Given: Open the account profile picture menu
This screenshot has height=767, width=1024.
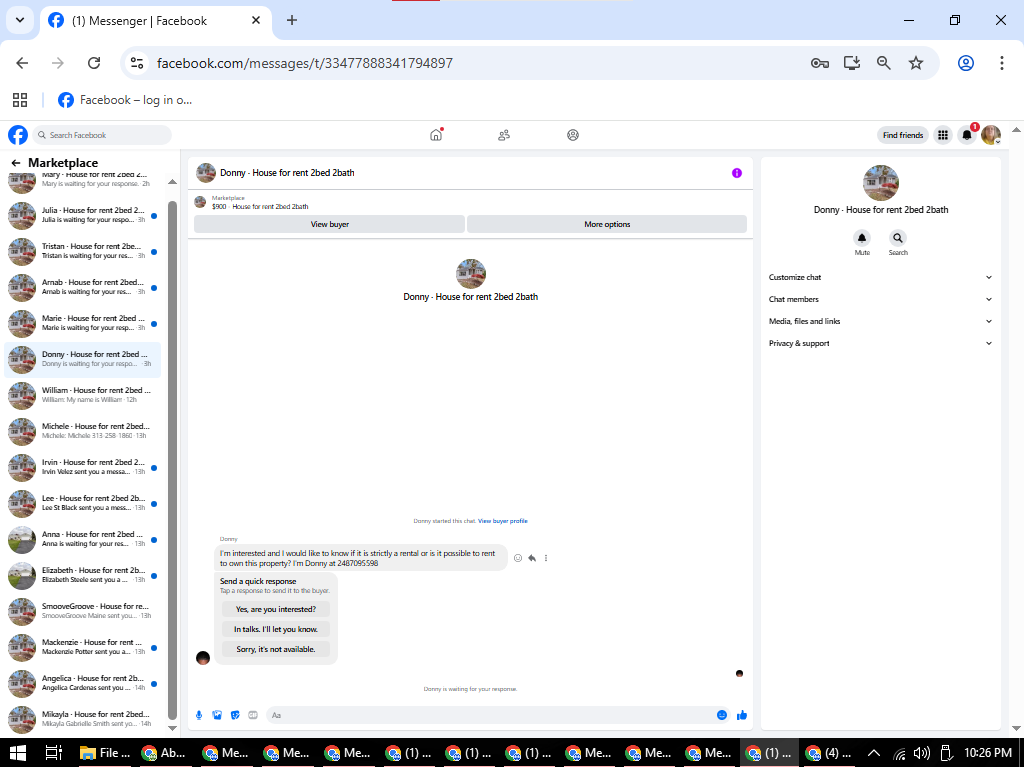Looking at the screenshot, I should 991,135.
